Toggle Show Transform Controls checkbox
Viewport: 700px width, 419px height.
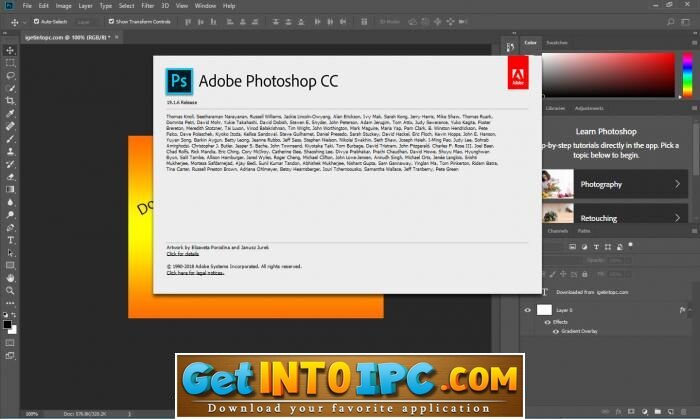pyautogui.click(x=111, y=21)
